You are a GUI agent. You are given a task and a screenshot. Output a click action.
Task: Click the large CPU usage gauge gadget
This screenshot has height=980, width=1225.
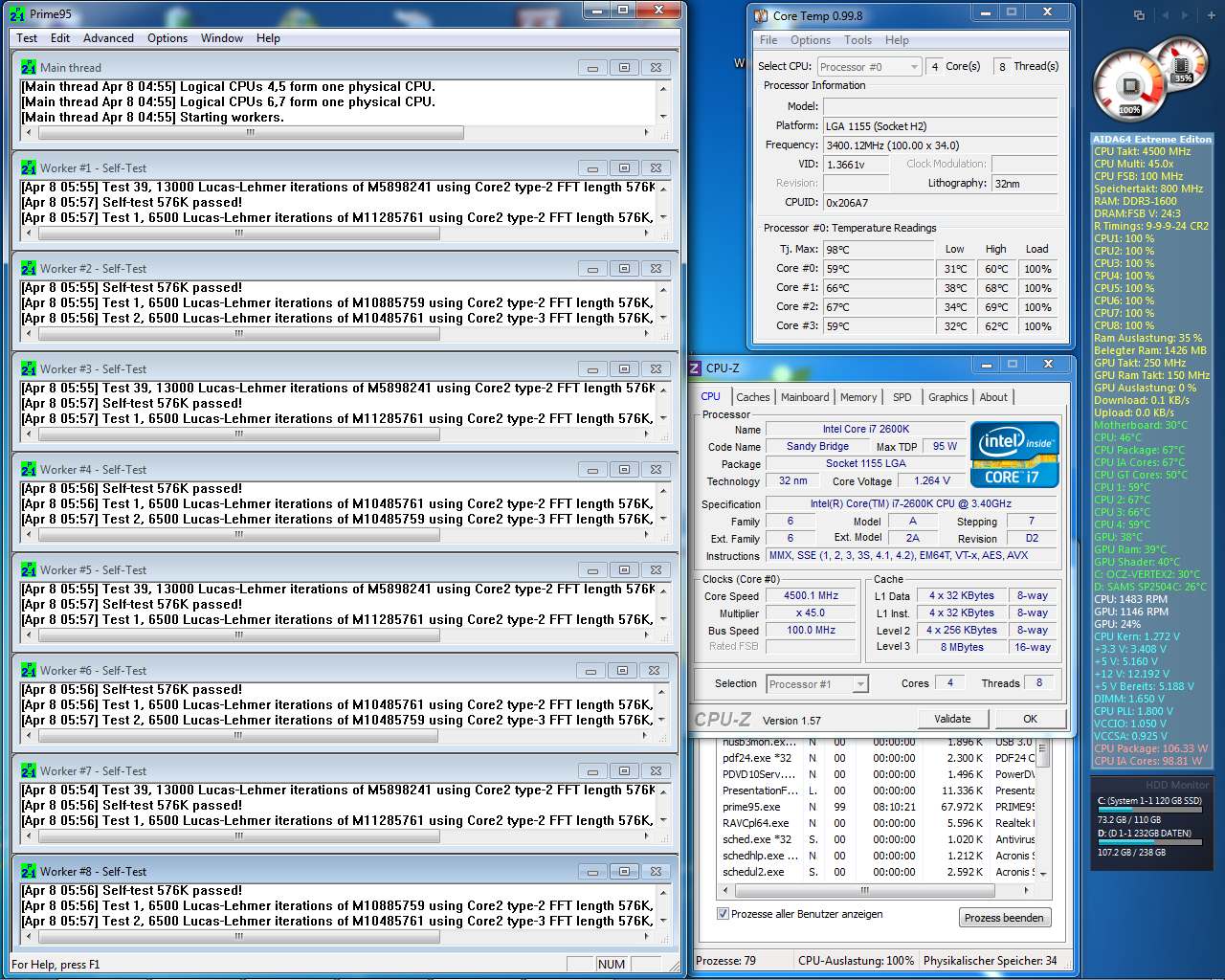click(x=1129, y=88)
